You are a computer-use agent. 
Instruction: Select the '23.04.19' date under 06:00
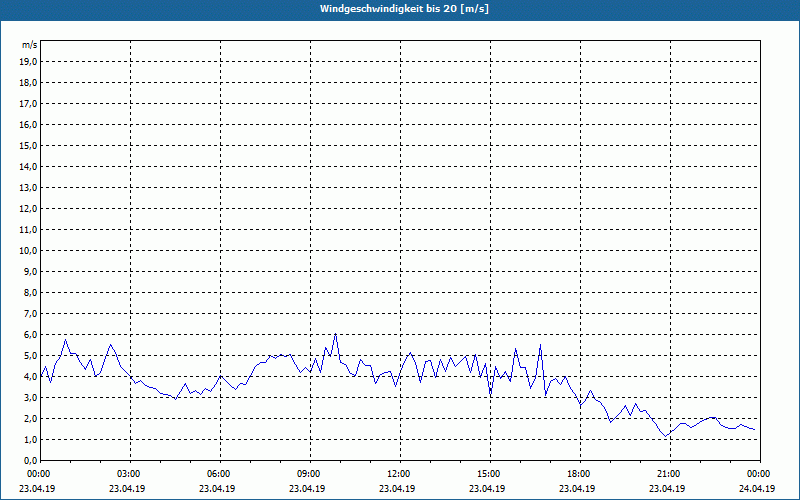pos(217,488)
